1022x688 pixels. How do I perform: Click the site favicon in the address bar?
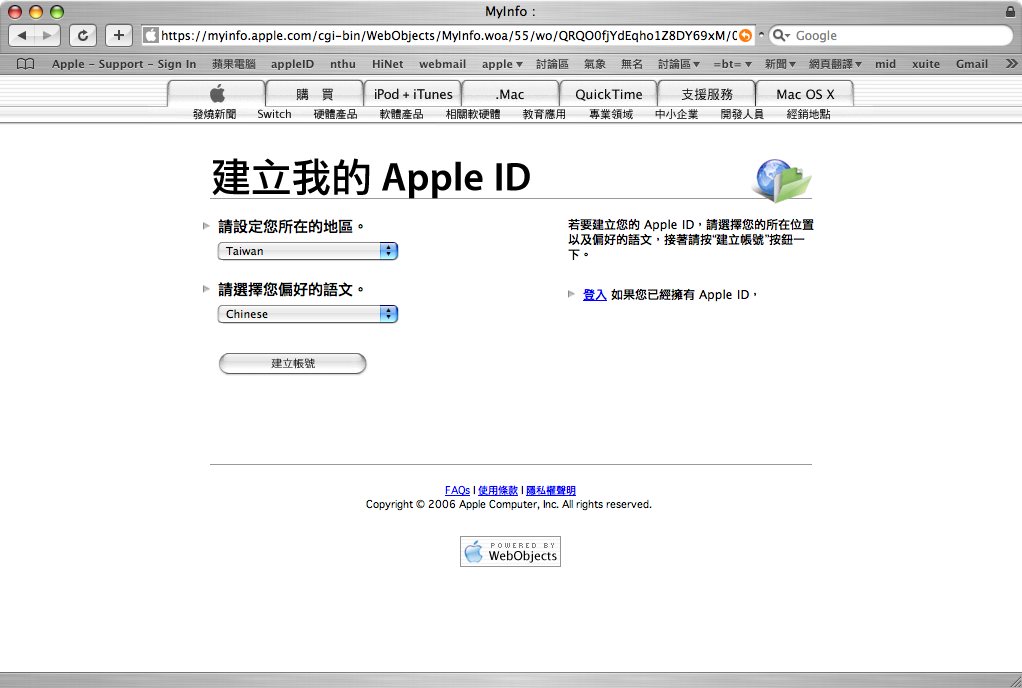point(151,36)
